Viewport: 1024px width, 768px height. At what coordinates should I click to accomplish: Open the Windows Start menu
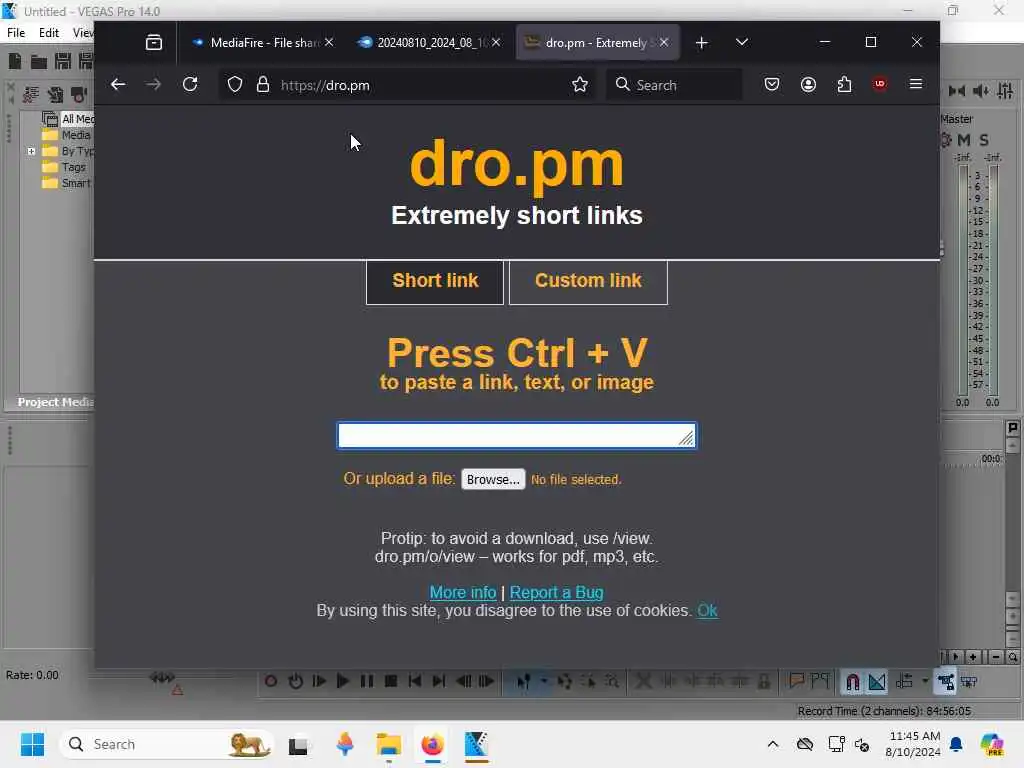point(32,744)
